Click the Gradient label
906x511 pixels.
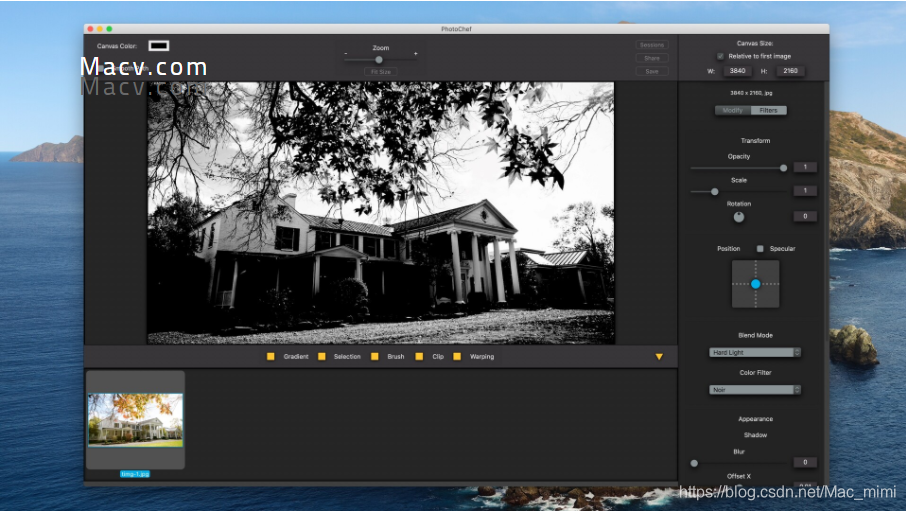296,357
